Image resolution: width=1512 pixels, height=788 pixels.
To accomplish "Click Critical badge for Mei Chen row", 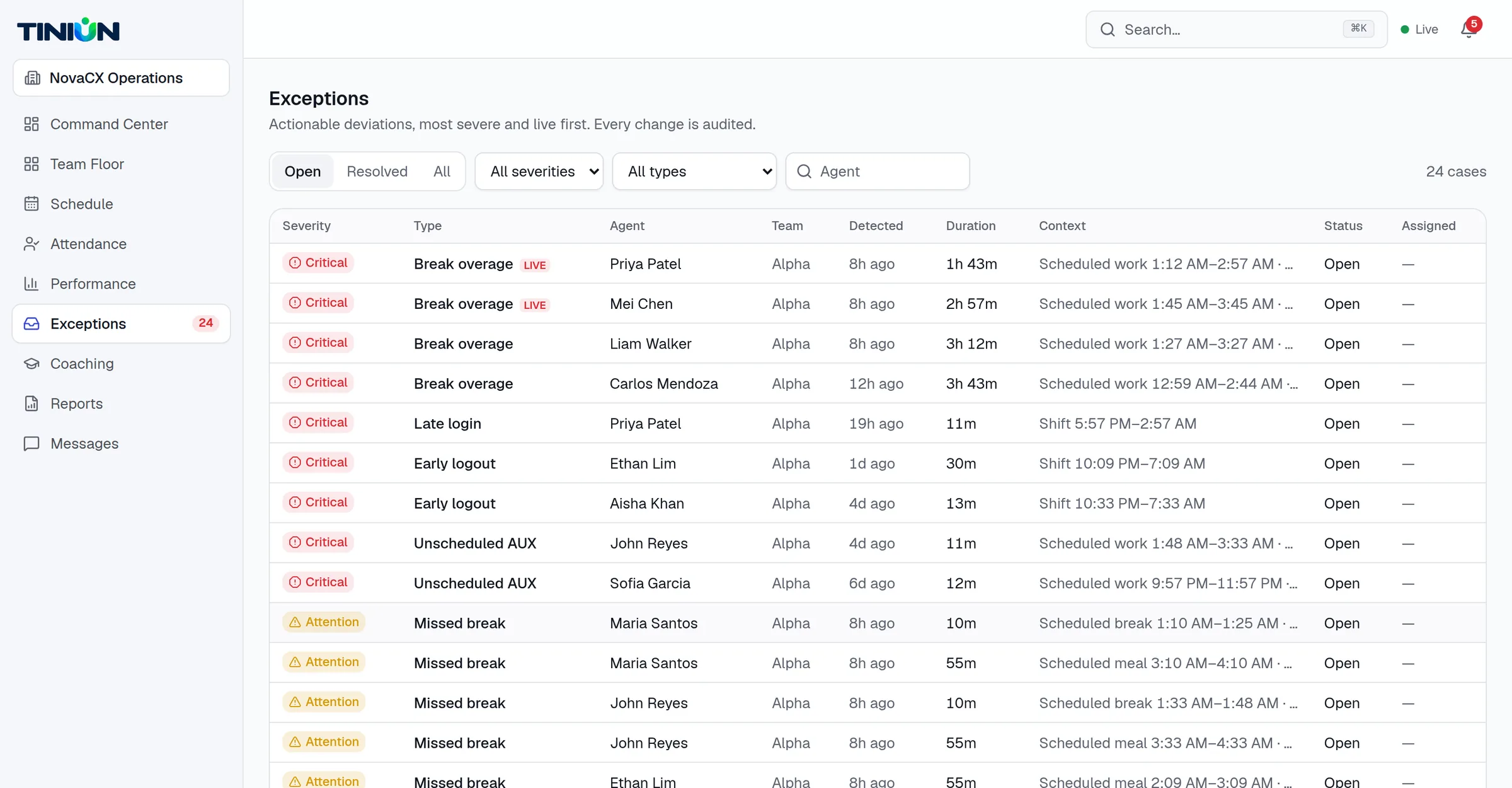I will tap(318, 303).
